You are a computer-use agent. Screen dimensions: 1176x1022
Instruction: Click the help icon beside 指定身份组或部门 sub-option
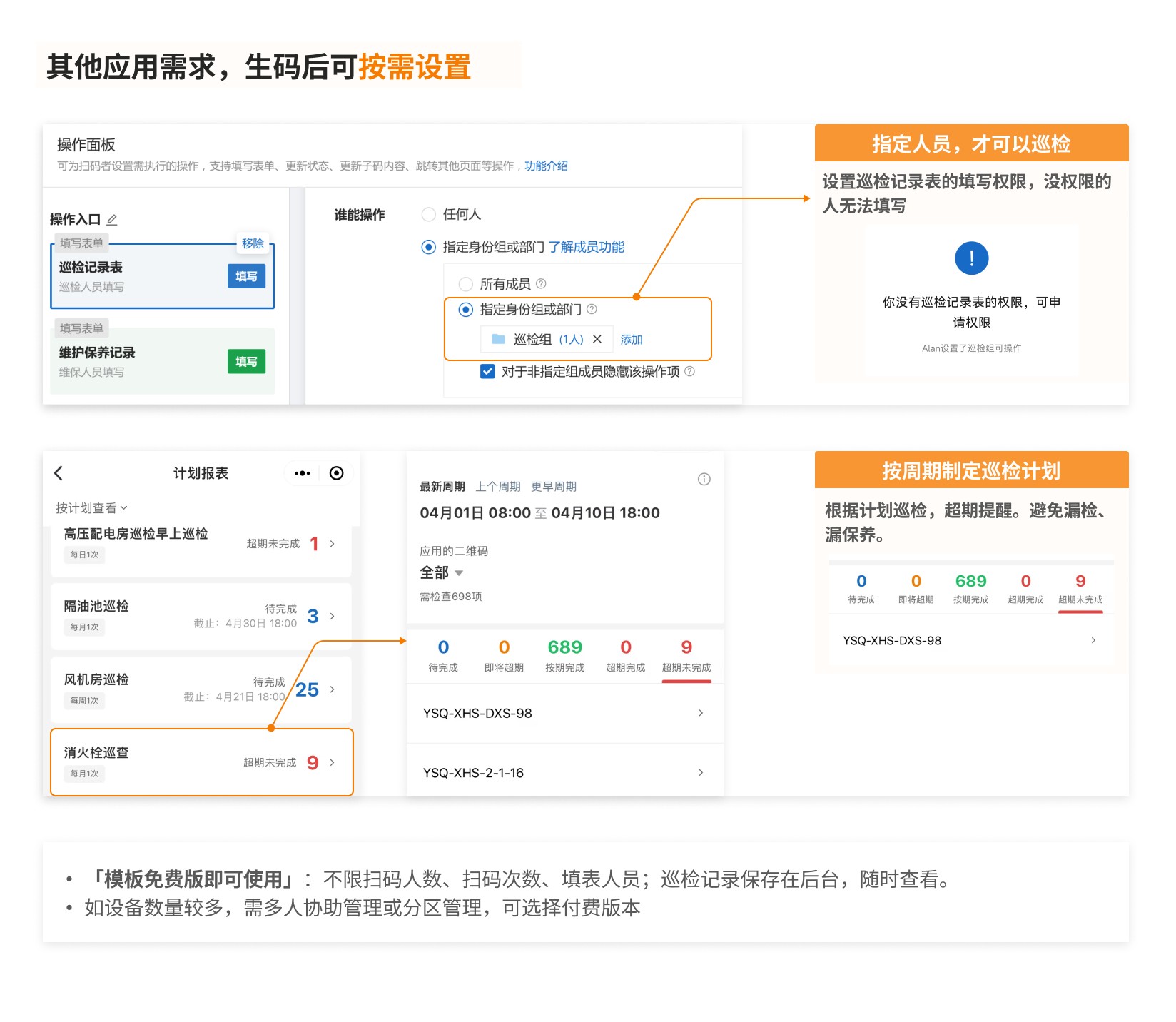[x=592, y=309]
